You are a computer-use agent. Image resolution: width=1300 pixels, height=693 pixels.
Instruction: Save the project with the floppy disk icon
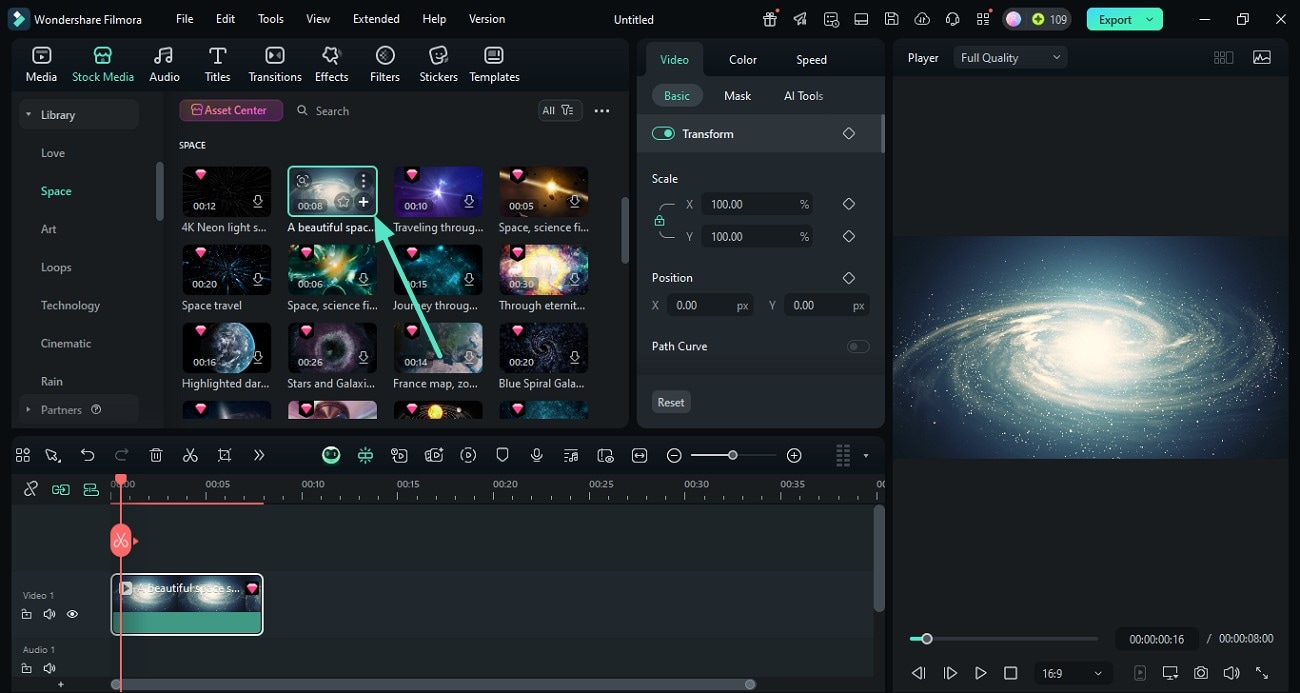pyautogui.click(x=892, y=19)
